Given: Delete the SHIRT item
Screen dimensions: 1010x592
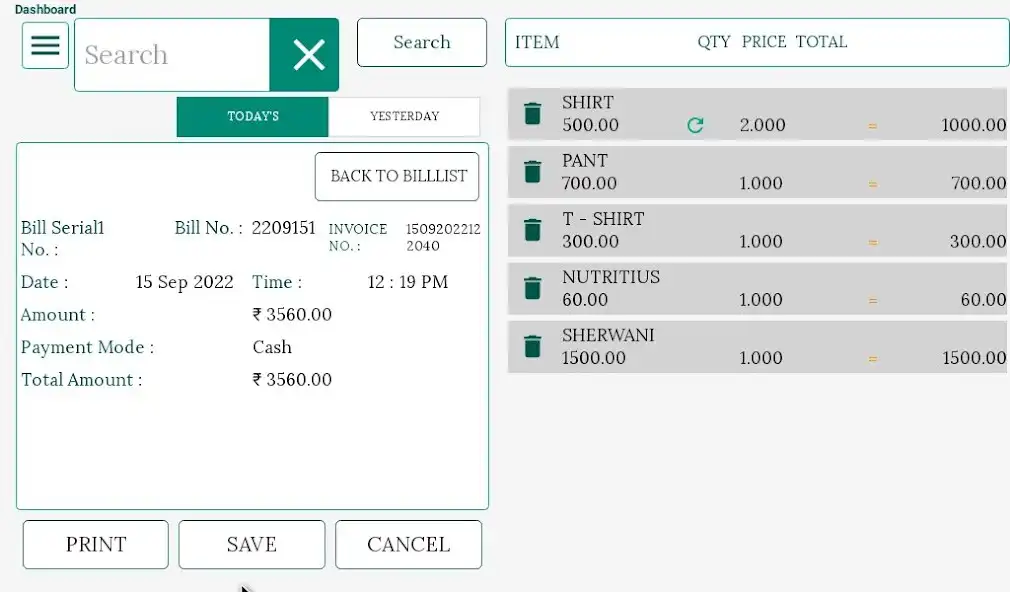Looking at the screenshot, I should (x=533, y=114).
